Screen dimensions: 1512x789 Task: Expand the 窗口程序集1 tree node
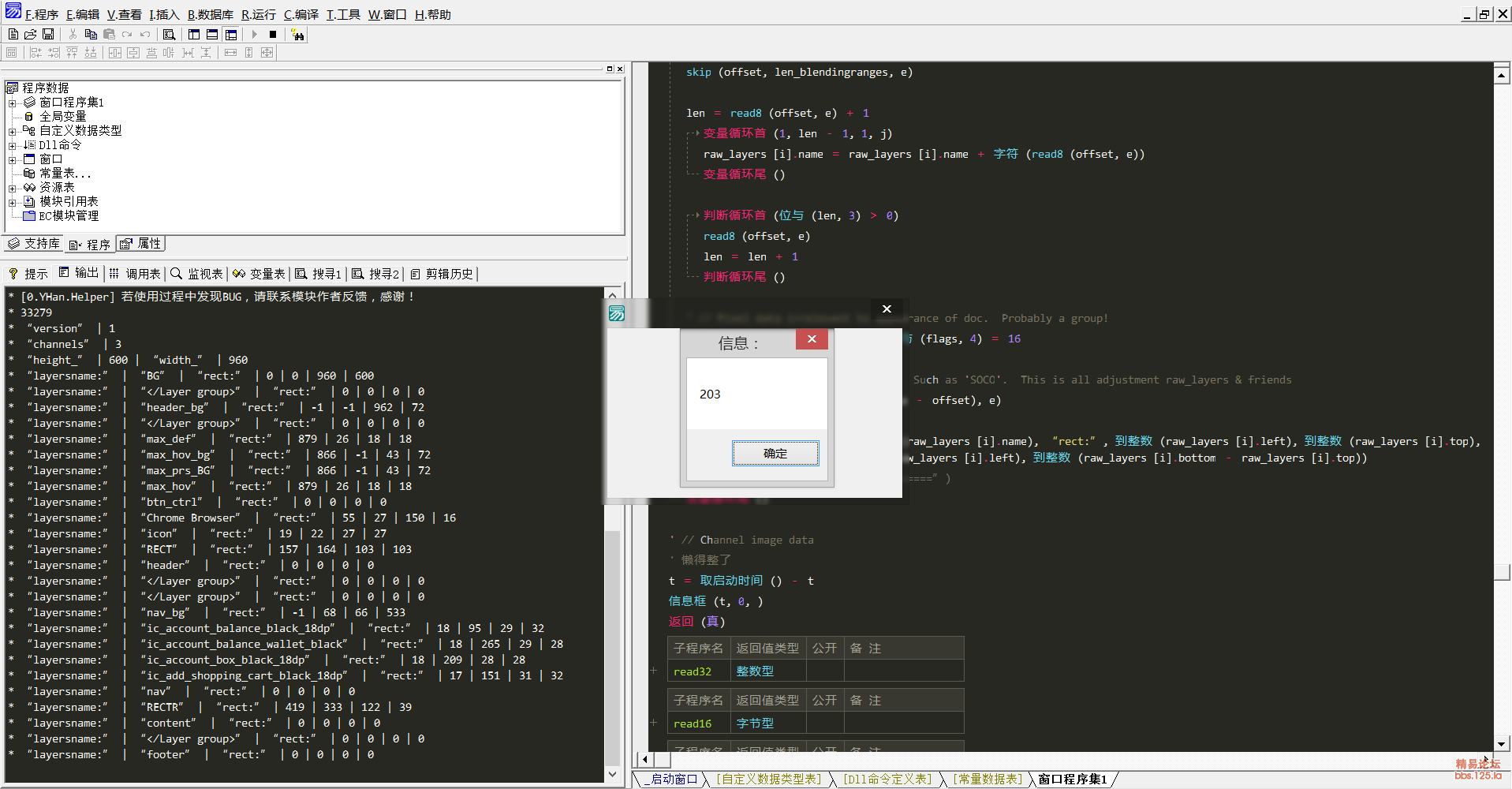click(12, 103)
